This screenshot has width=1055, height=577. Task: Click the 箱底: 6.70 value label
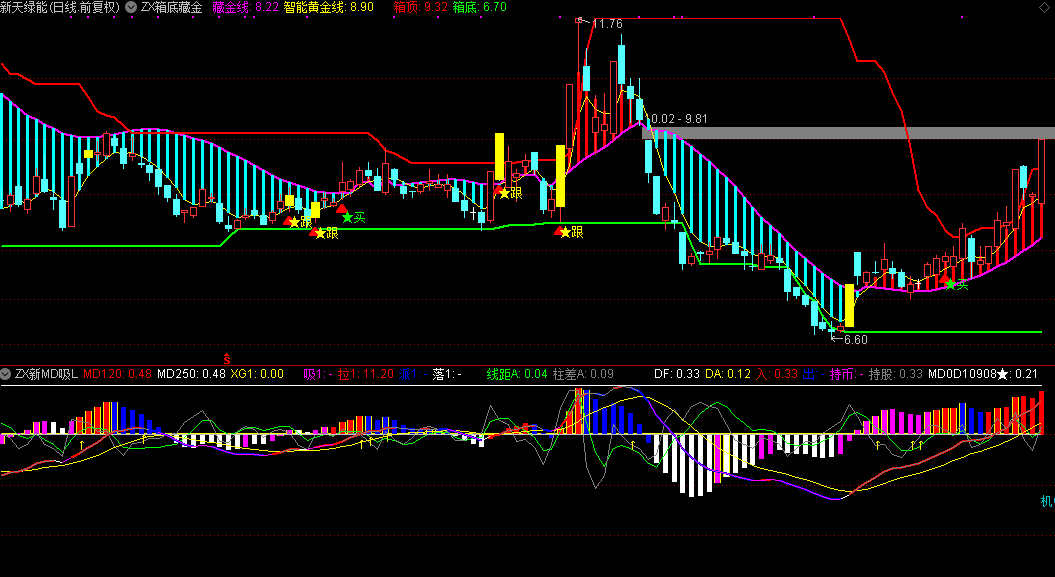click(479, 7)
